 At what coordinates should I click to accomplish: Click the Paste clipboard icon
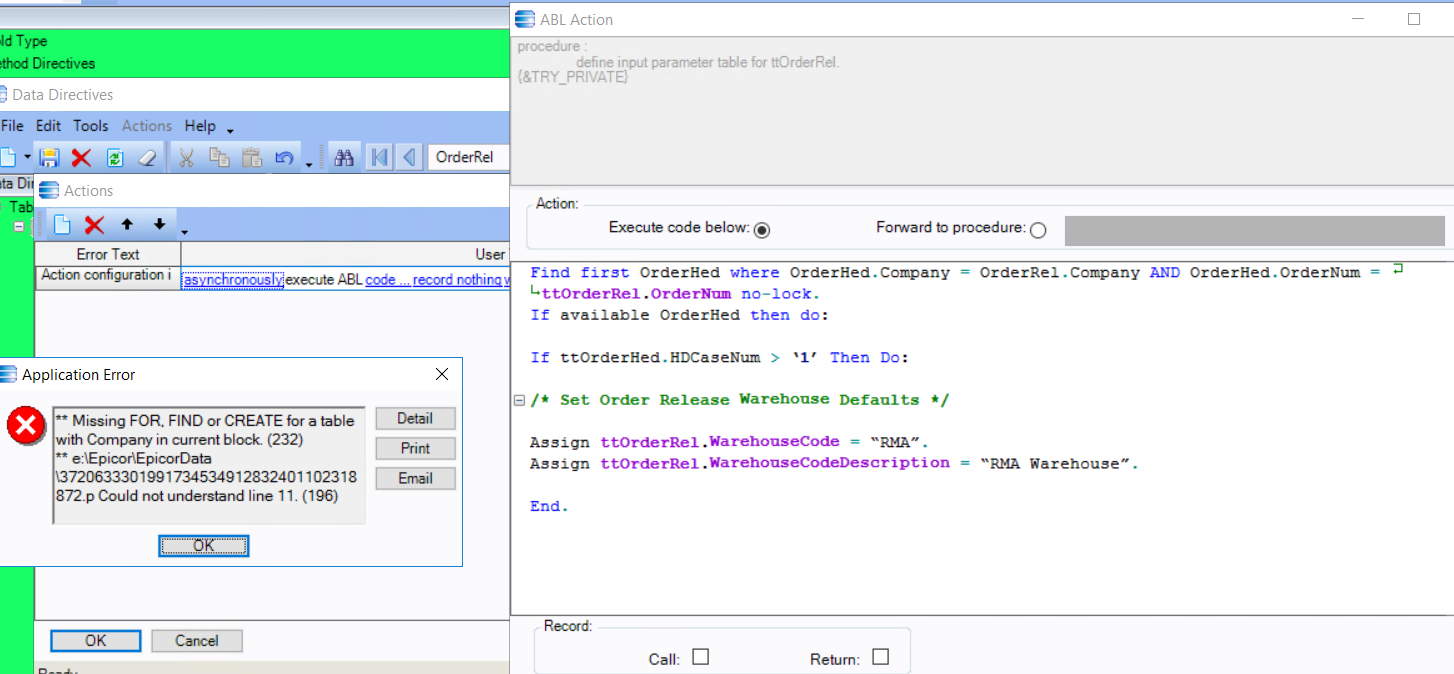point(251,157)
